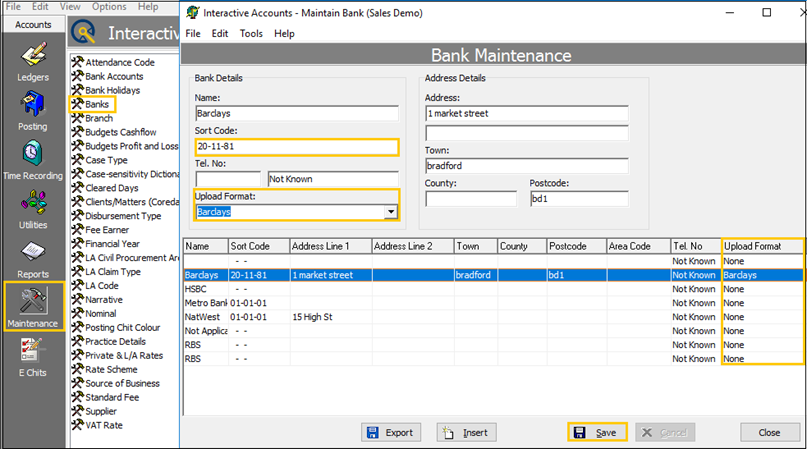Click the Insert button

466,433
